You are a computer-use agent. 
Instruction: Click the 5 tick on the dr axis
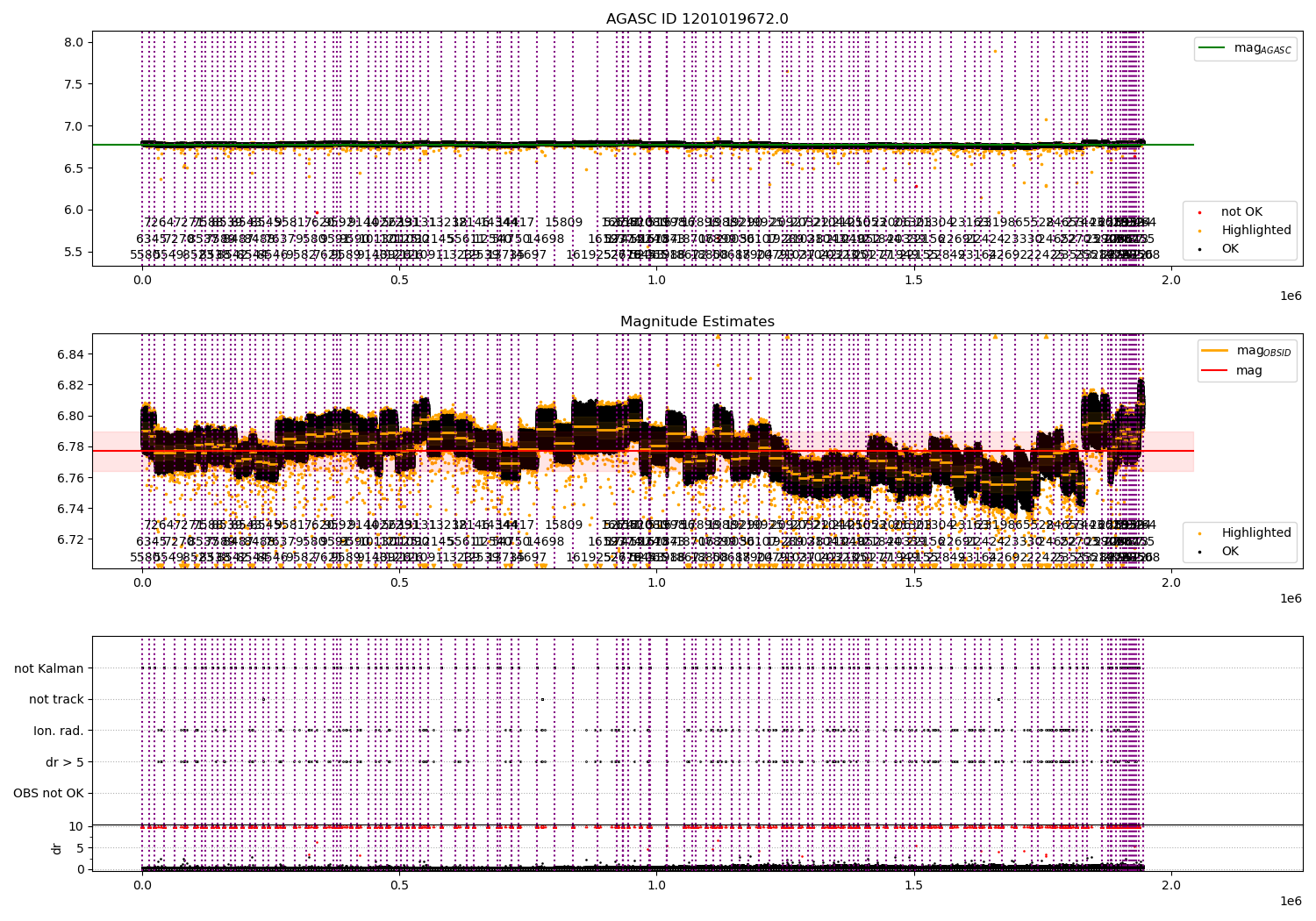point(80,847)
